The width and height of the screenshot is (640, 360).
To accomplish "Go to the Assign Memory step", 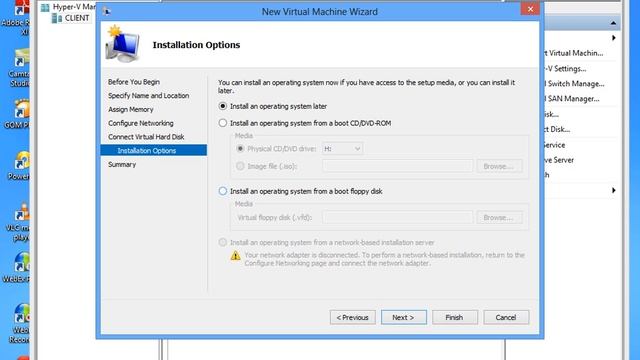I will tap(131, 109).
